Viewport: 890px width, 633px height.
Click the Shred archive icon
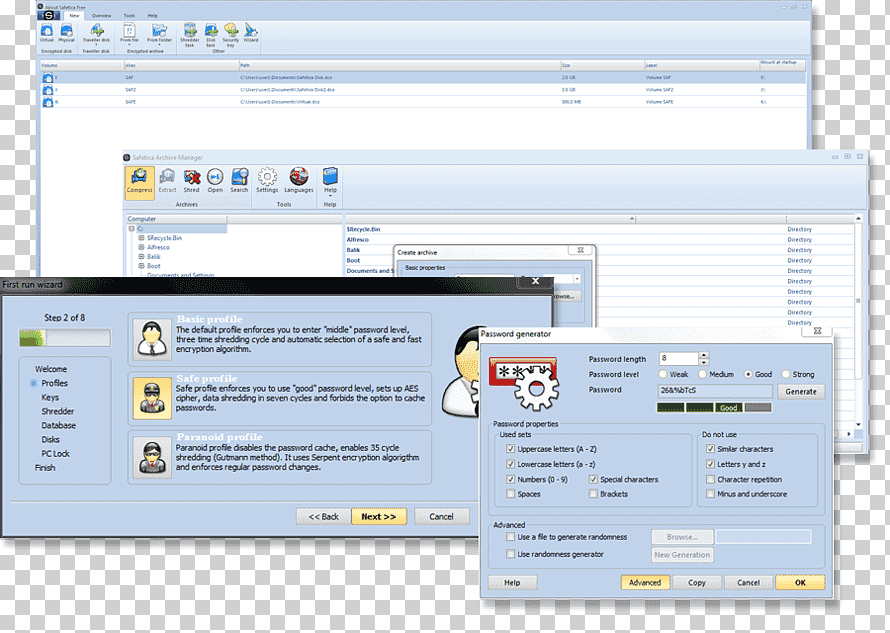pyautogui.click(x=191, y=182)
